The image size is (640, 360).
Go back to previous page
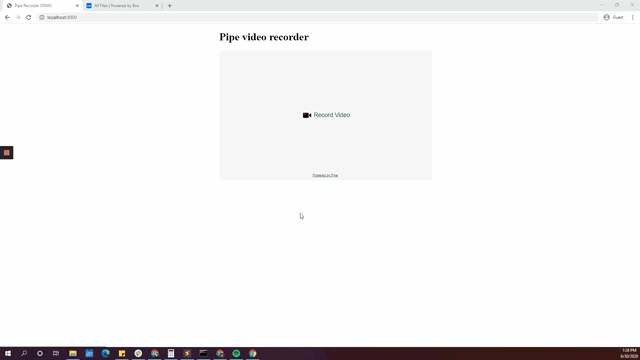[x=7, y=17]
